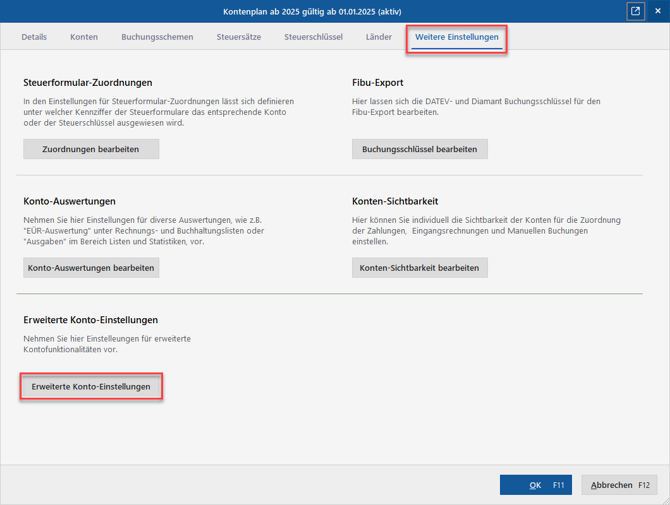The width and height of the screenshot is (670, 505).
Task: Show the Steuerschlüssel tab
Action: coord(313,37)
